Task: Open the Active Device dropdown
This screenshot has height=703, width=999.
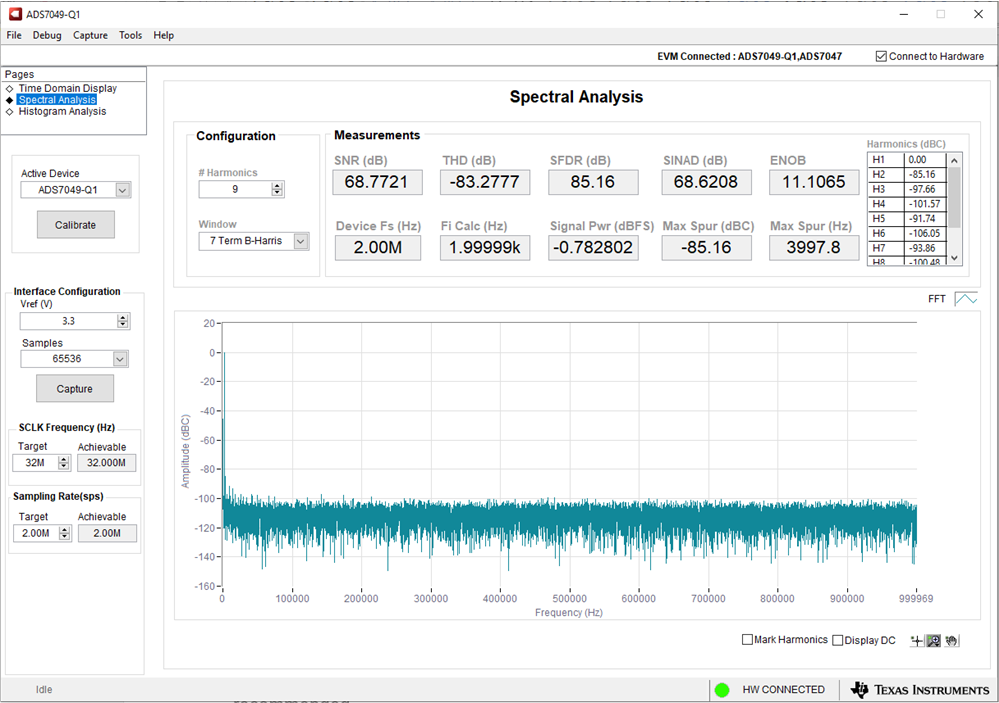Action: (122, 190)
